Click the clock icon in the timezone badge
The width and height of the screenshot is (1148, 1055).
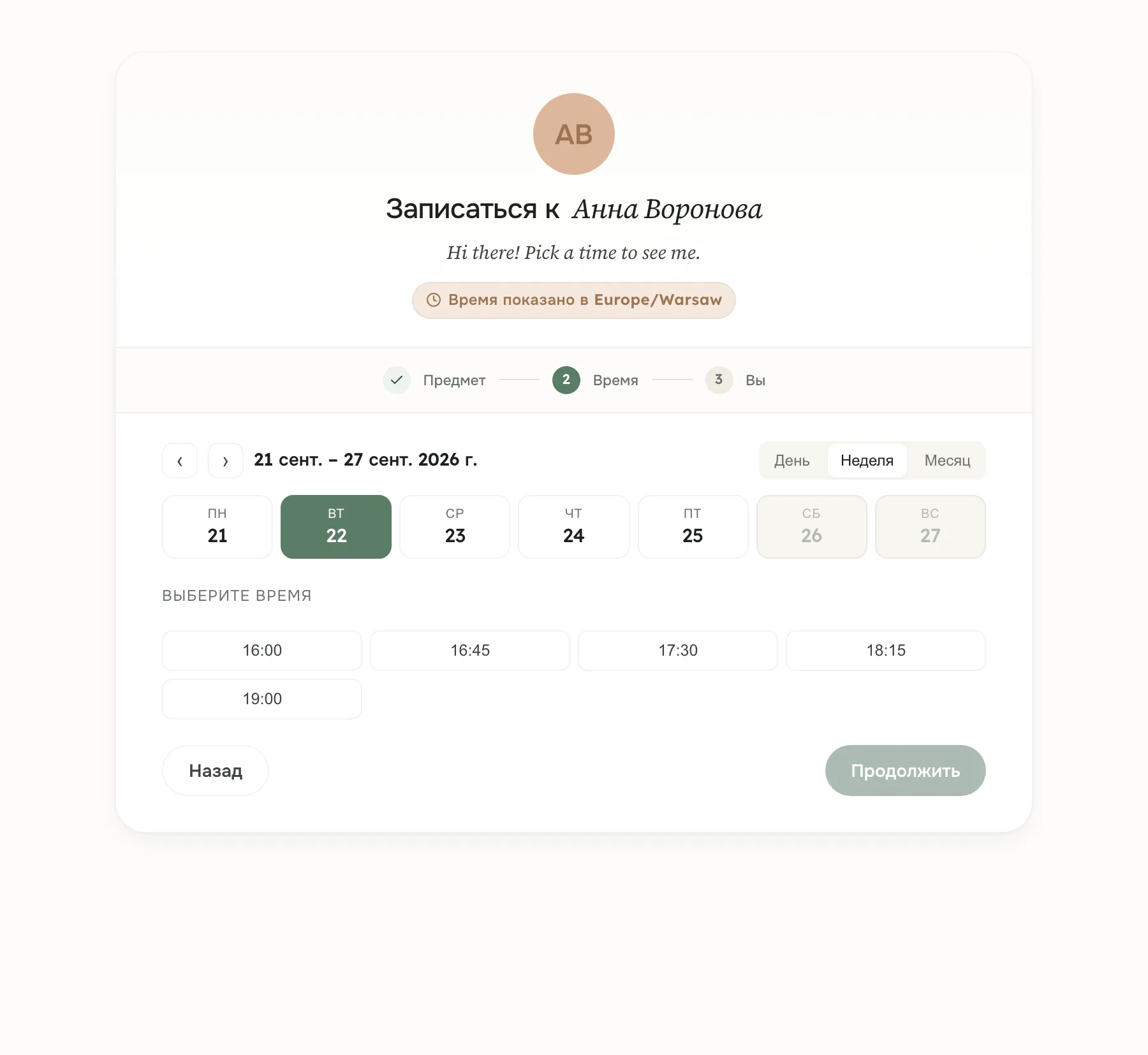(x=434, y=300)
